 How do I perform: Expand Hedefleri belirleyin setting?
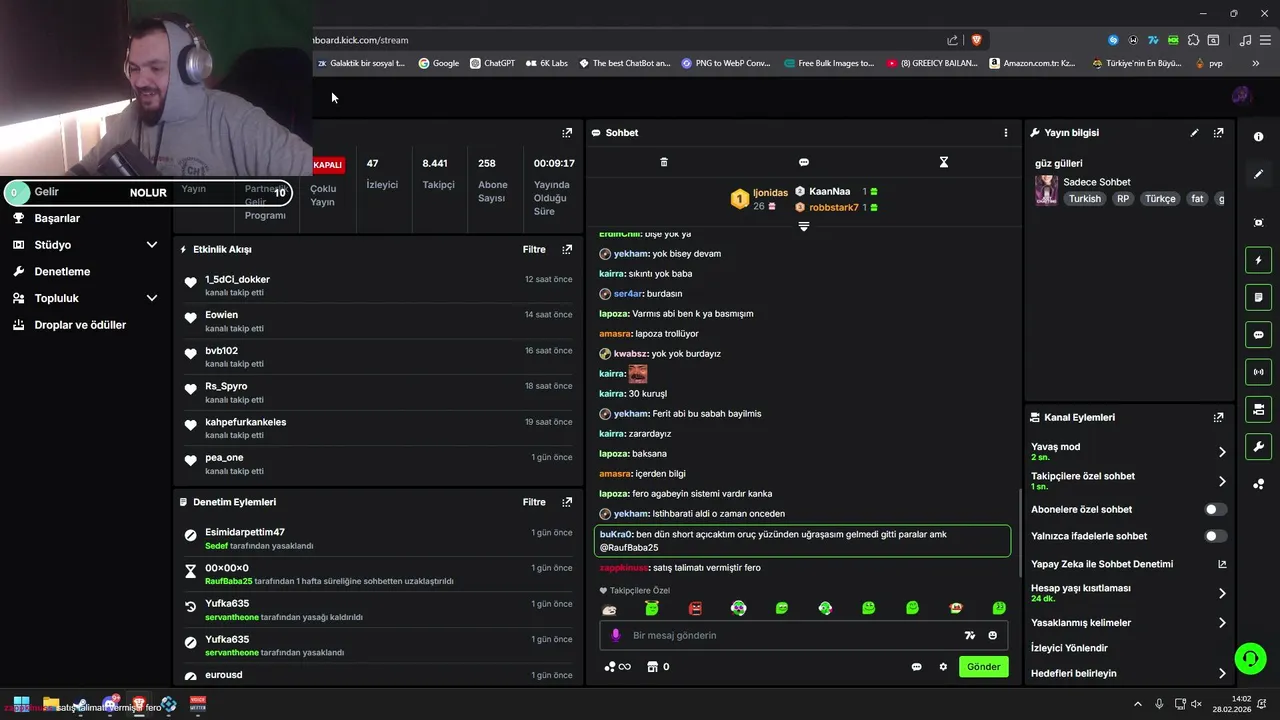click(1221, 674)
